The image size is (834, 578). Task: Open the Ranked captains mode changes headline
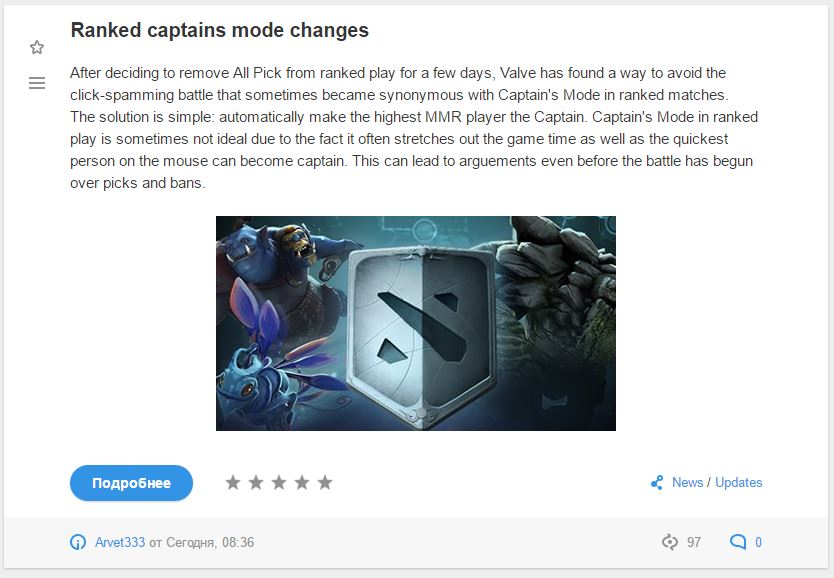coord(219,30)
